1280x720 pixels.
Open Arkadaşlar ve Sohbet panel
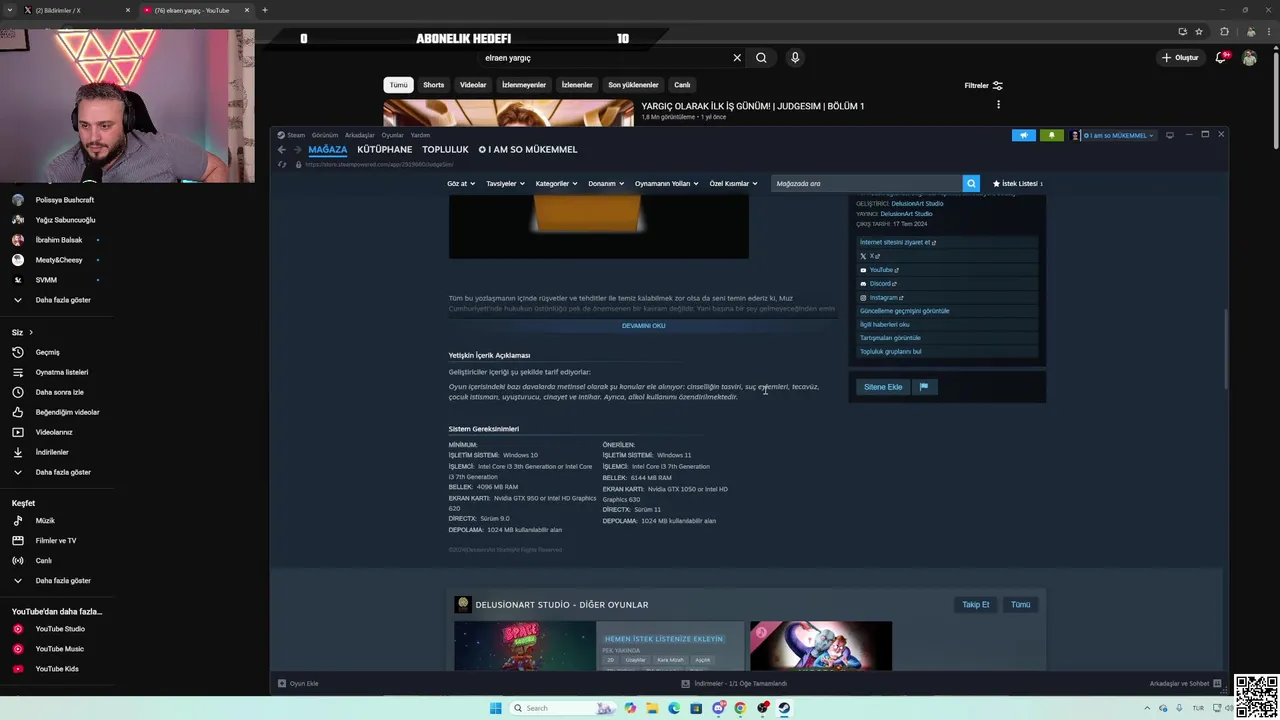pos(1185,684)
